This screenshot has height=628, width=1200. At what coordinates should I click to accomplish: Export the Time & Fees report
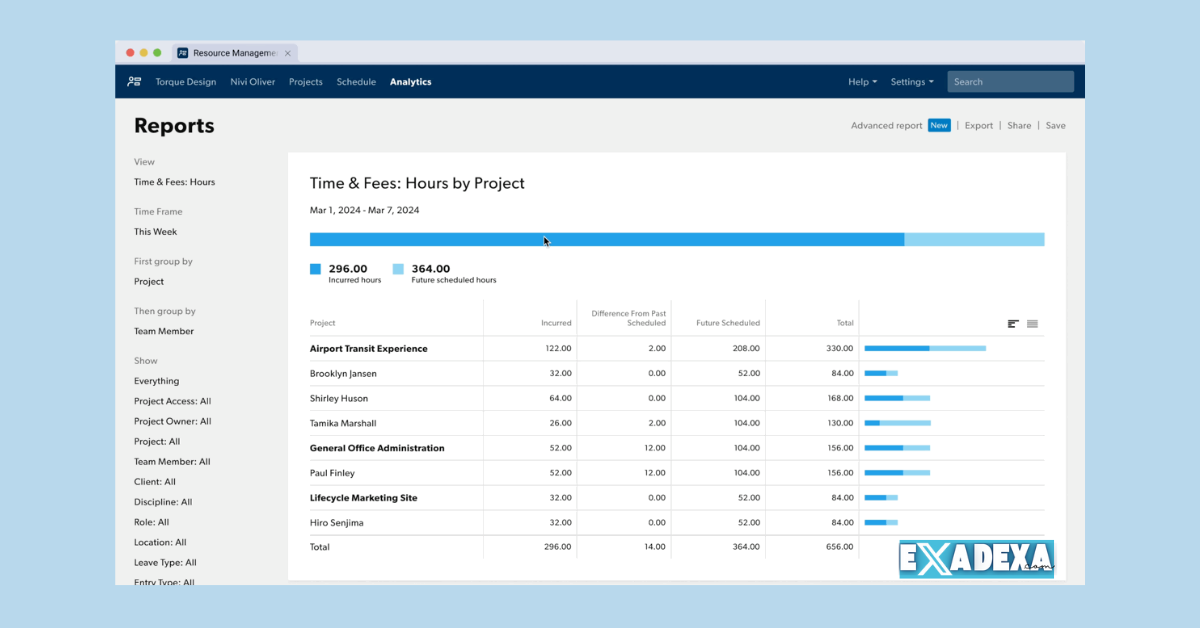pos(978,125)
